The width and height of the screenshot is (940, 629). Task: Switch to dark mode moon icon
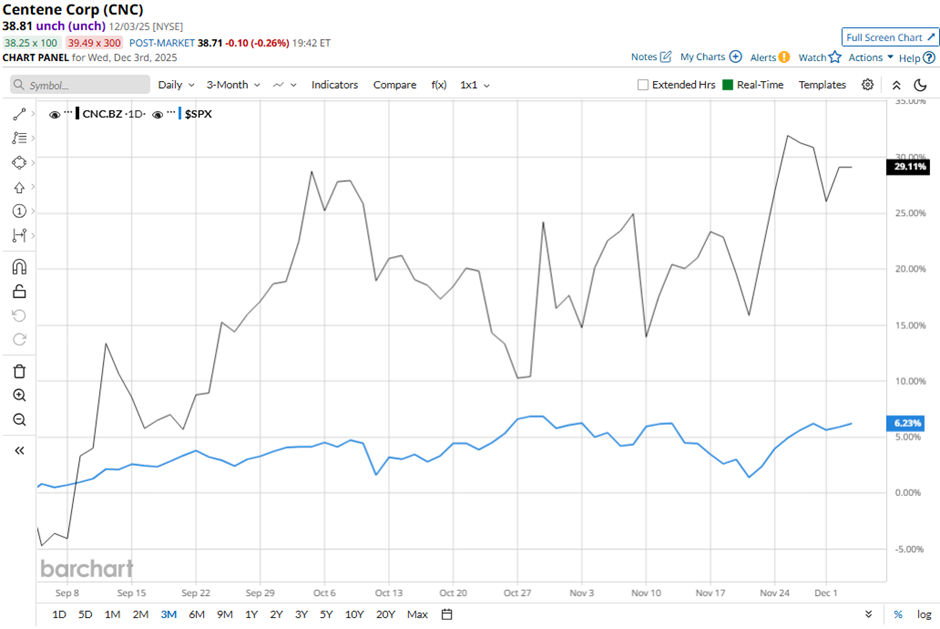point(920,85)
